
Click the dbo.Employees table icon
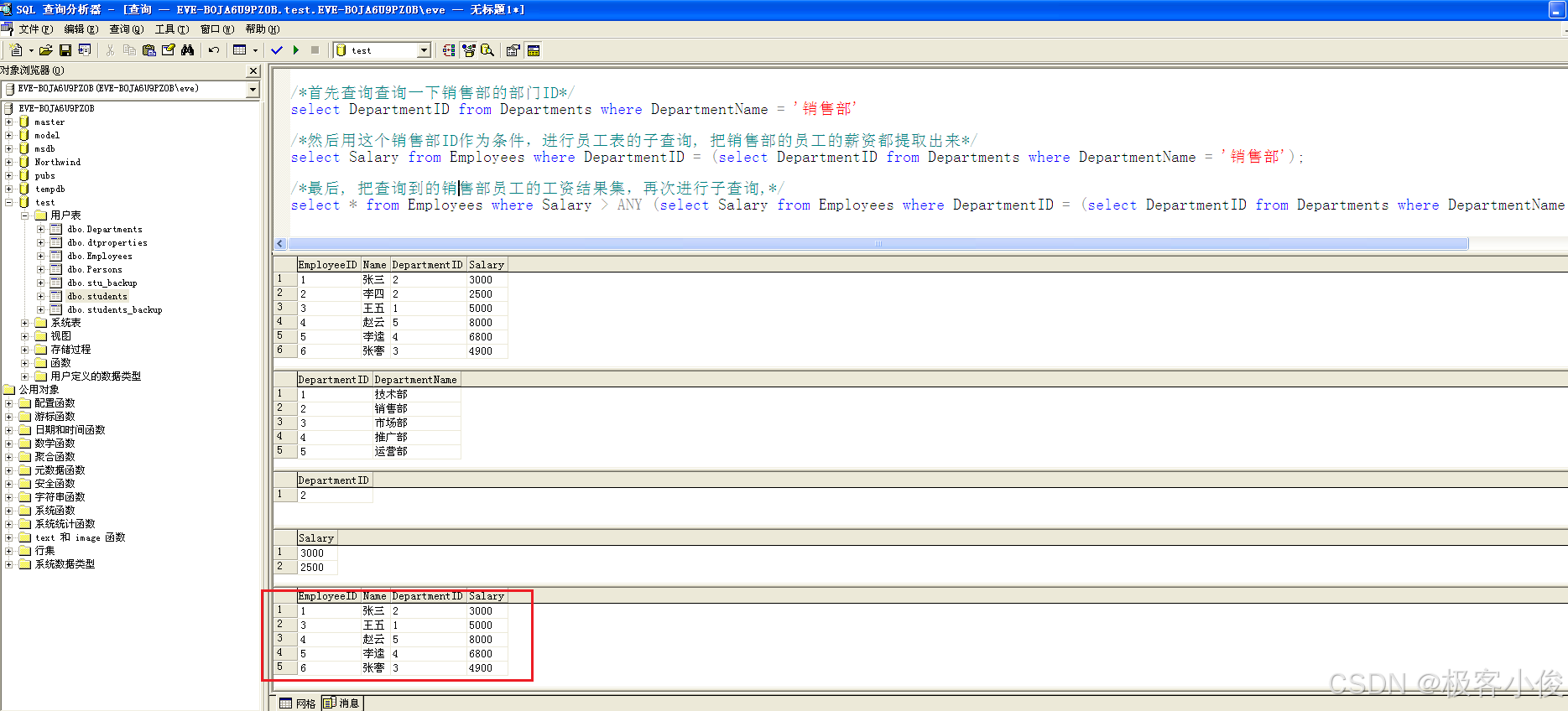[x=55, y=256]
